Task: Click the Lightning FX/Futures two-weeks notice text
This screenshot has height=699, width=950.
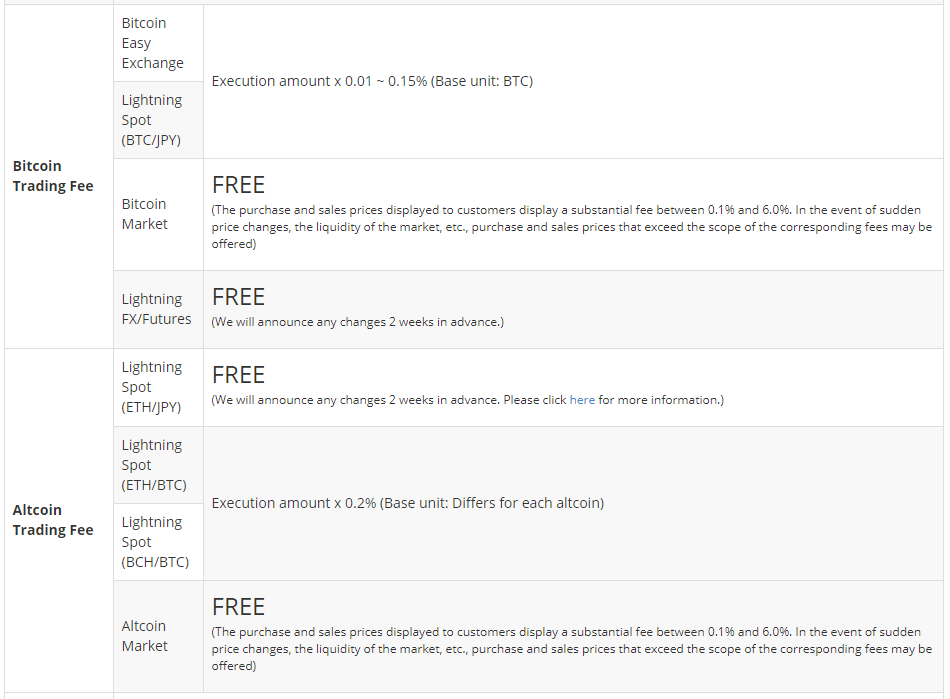Action: point(357,322)
